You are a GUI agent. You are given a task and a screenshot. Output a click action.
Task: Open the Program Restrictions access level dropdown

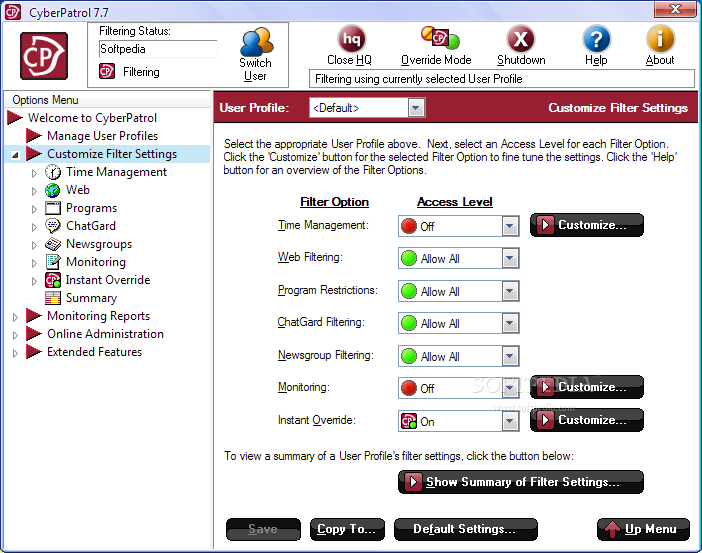[510, 291]
